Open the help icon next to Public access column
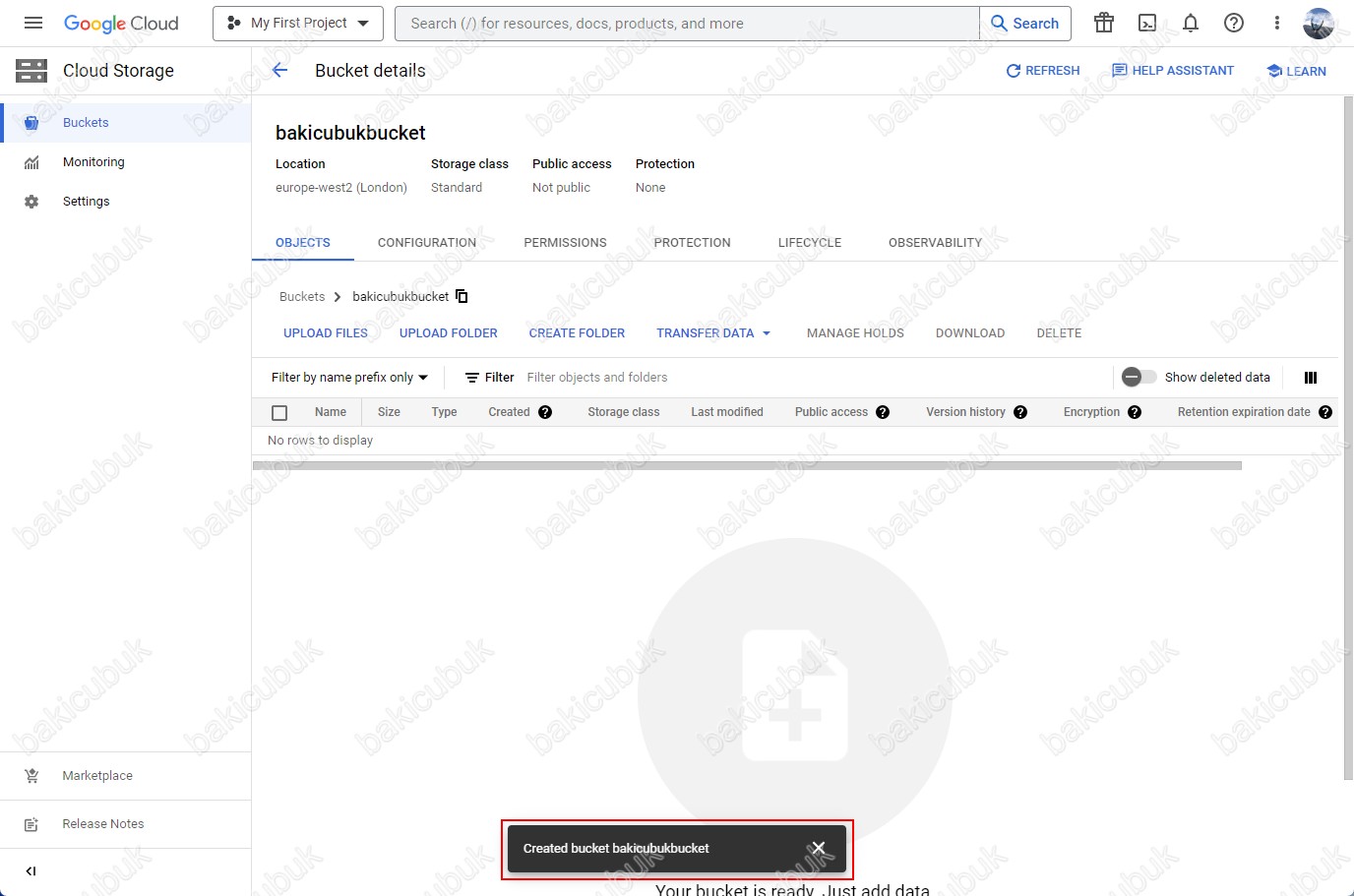 pyautogui.click(x=883, y=412)
